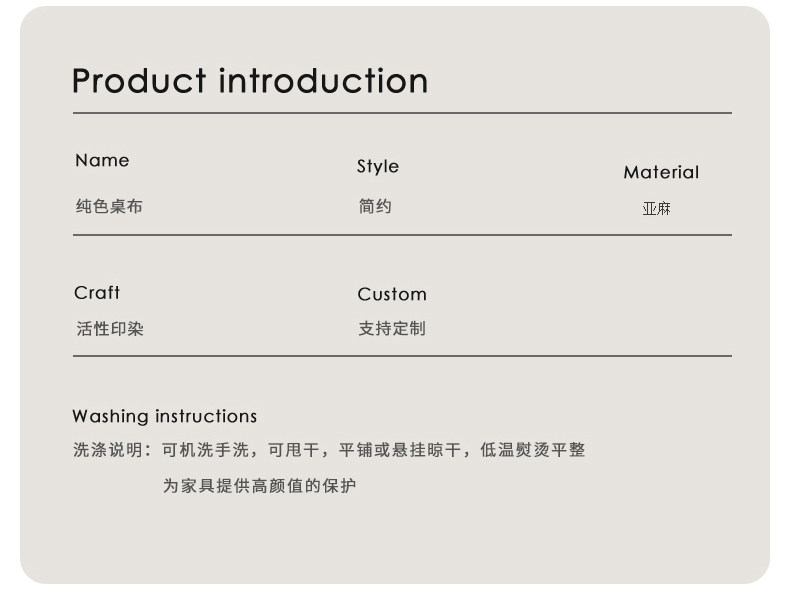The height and width of the screenshot is (599, 790).
Task: Click the tagline 为家具提供高颜值的保护
Action: click(x=259, y=487)
